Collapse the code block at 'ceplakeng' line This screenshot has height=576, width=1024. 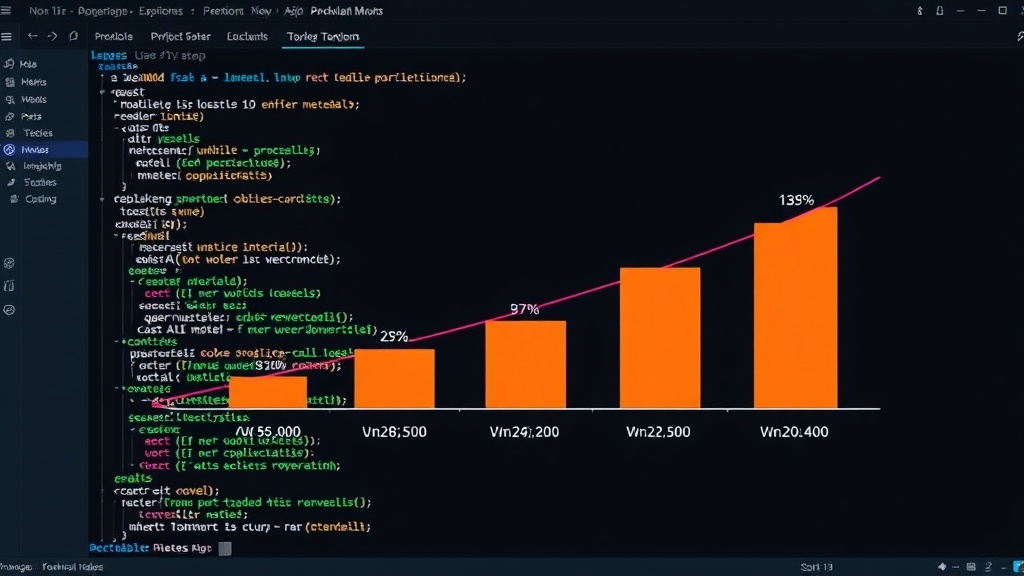coord(103,199)
